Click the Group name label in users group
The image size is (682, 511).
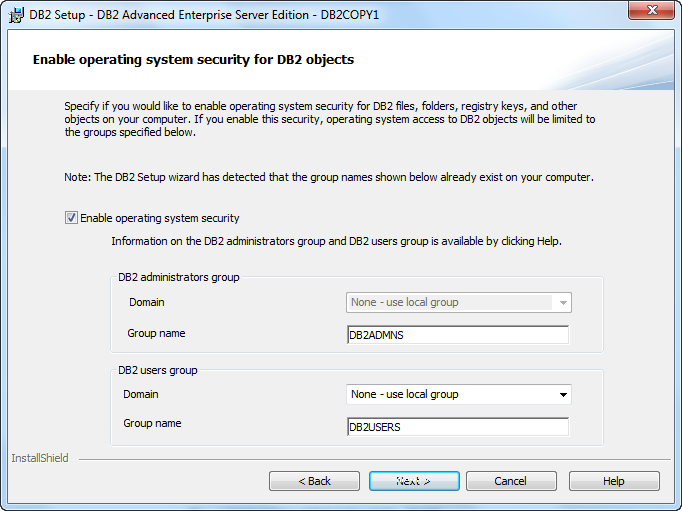pos(152,423)
